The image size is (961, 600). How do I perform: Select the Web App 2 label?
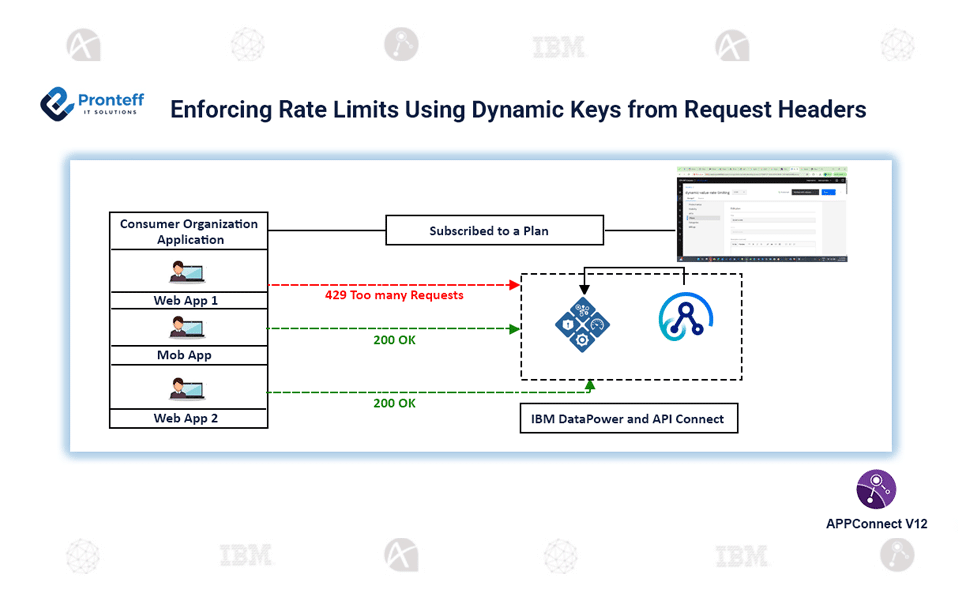tap(188, 418)
